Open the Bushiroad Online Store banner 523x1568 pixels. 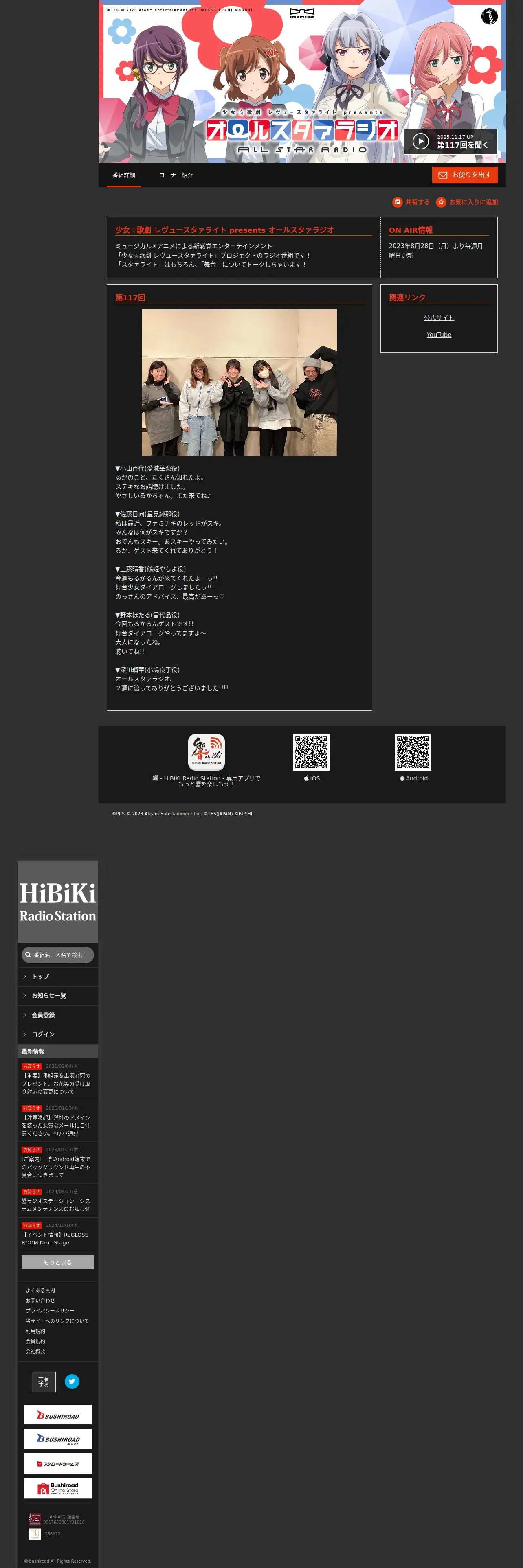[58, 1488]
